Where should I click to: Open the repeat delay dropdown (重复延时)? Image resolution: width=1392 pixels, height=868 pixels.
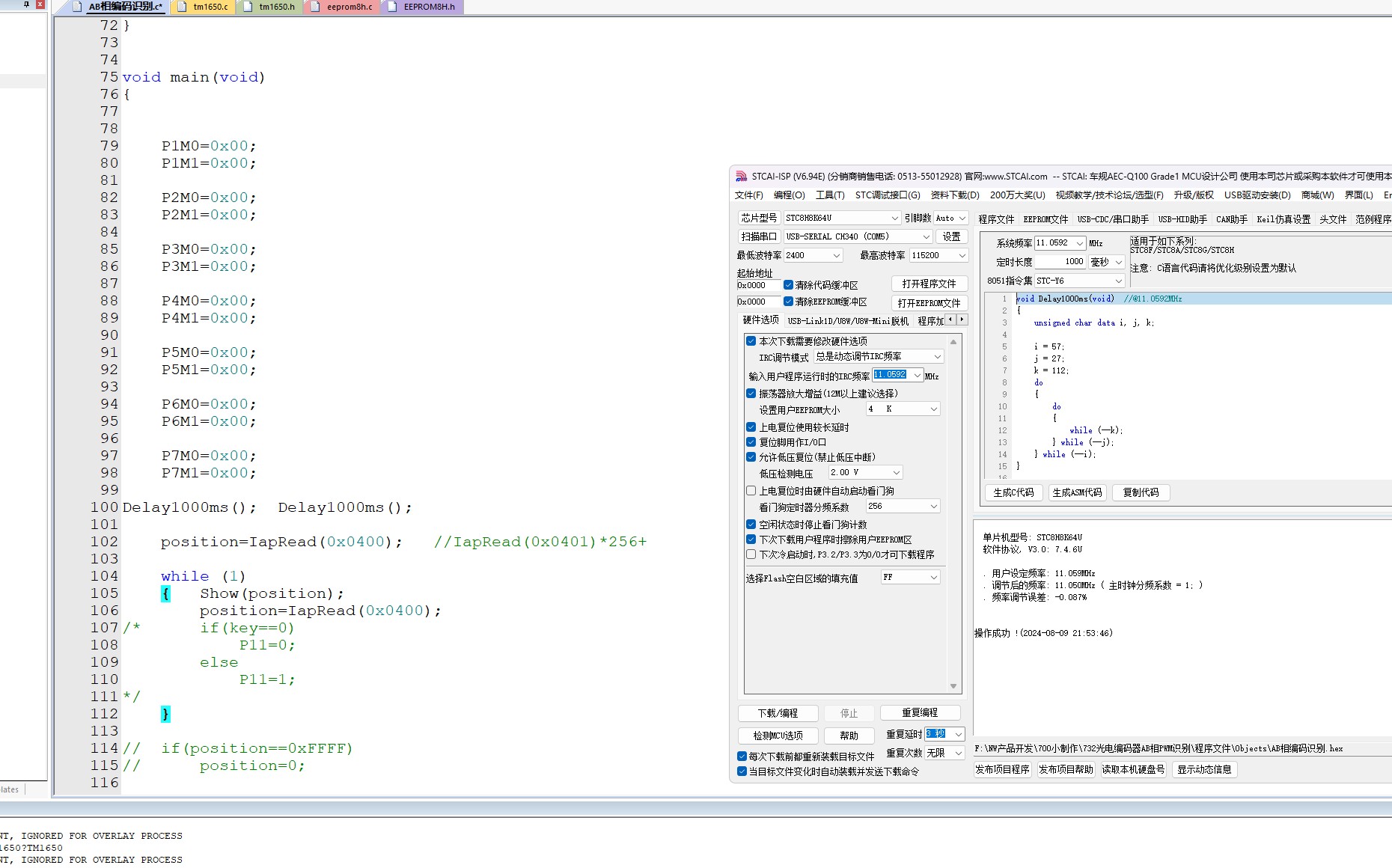(x=944, y=734)
